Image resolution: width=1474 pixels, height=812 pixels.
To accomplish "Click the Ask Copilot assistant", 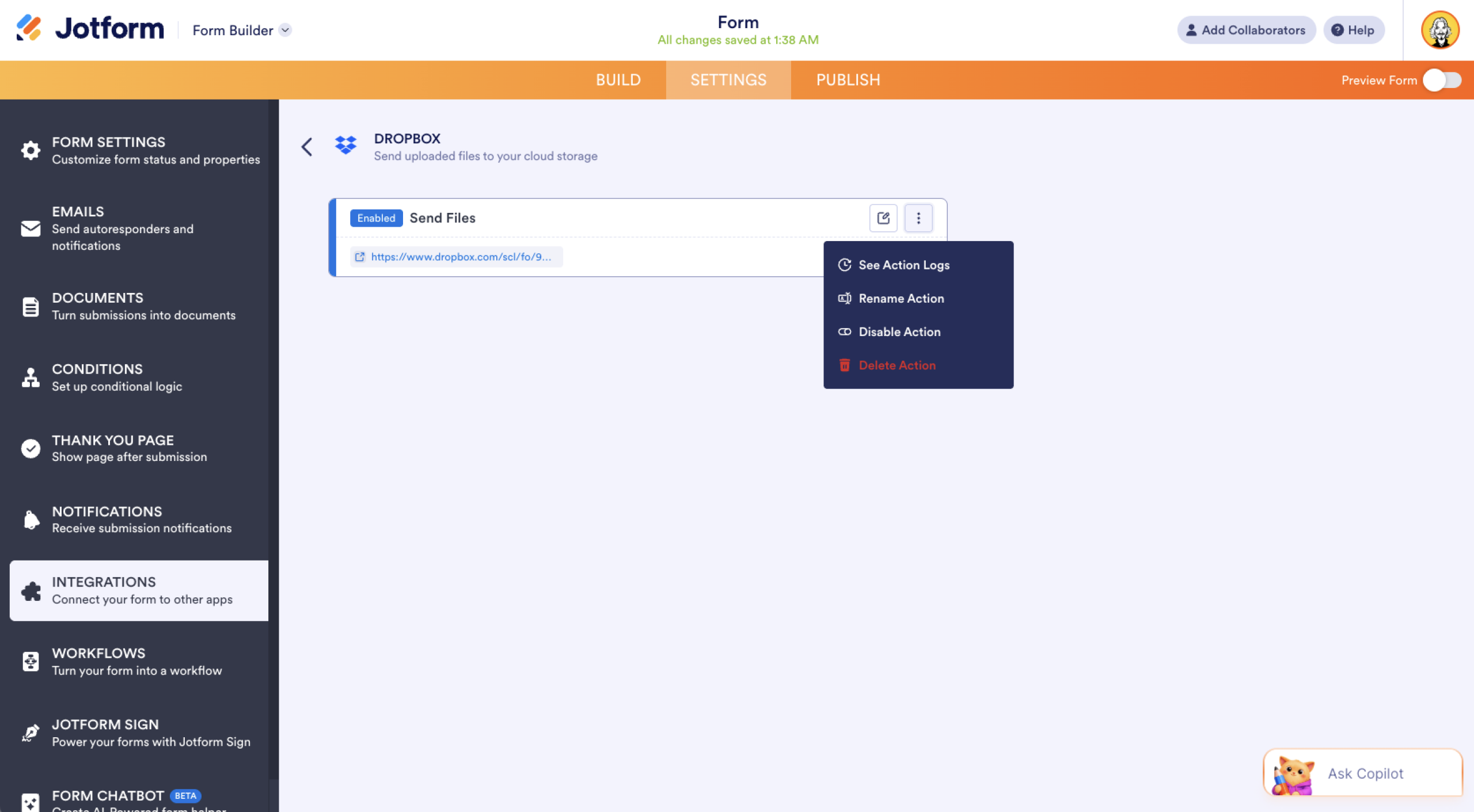I will tap(1364, 773).
